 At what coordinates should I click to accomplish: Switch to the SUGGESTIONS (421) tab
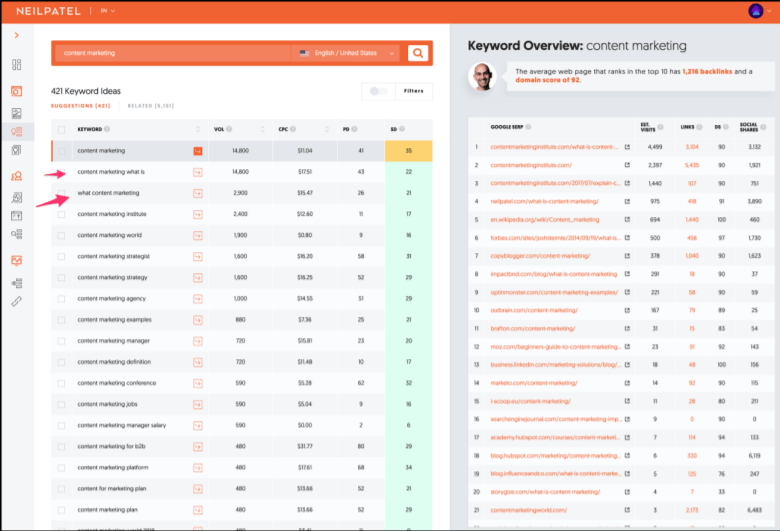(81, 106)
